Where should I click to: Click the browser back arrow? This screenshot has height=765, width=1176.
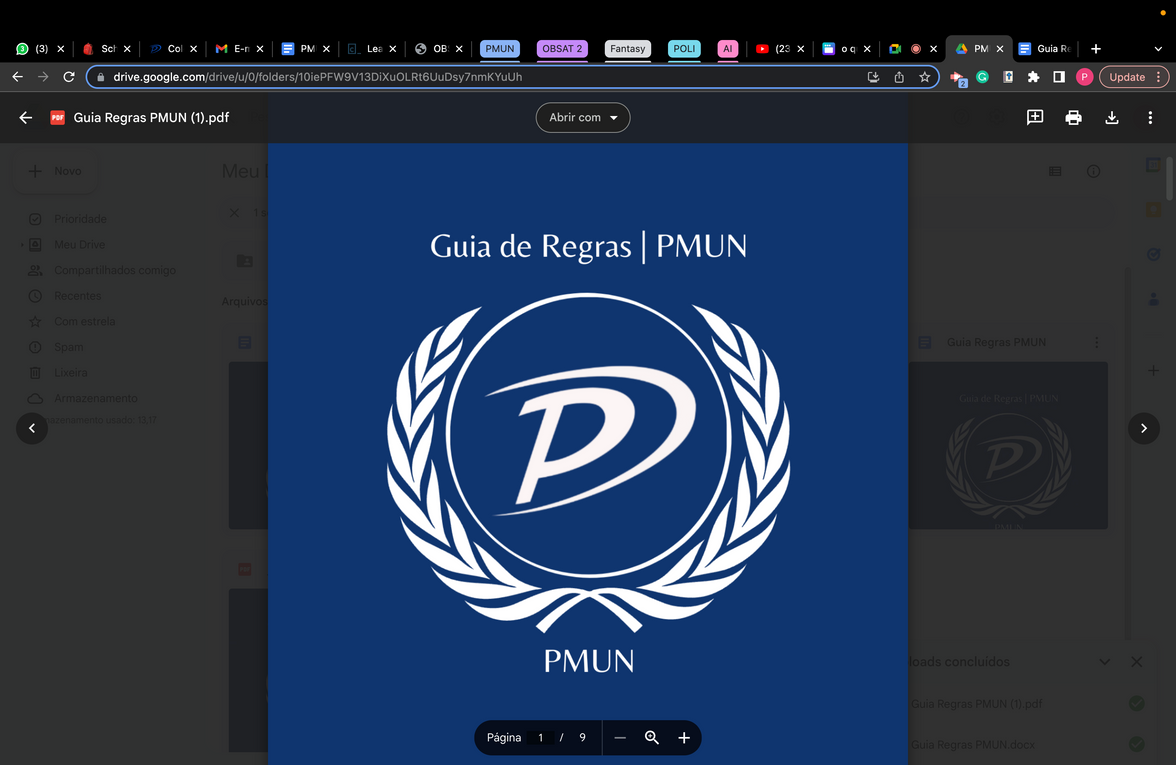17,76
